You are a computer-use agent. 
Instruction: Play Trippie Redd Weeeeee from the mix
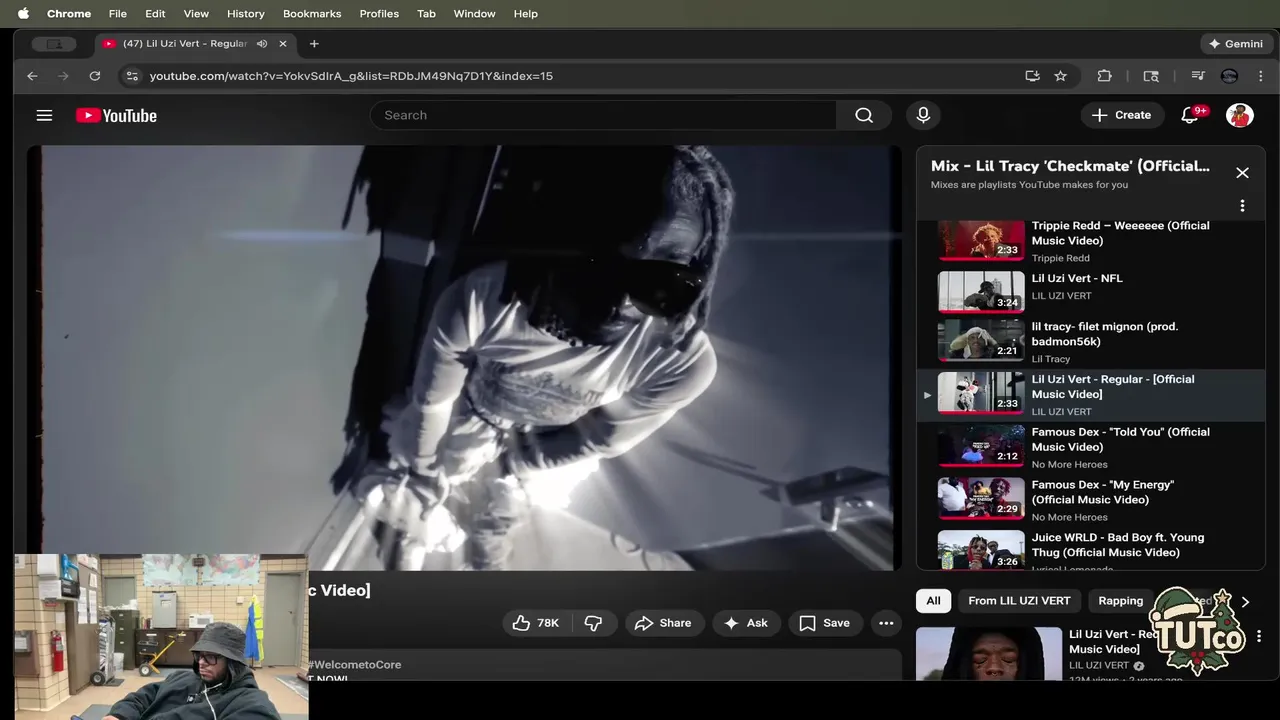1090,241
